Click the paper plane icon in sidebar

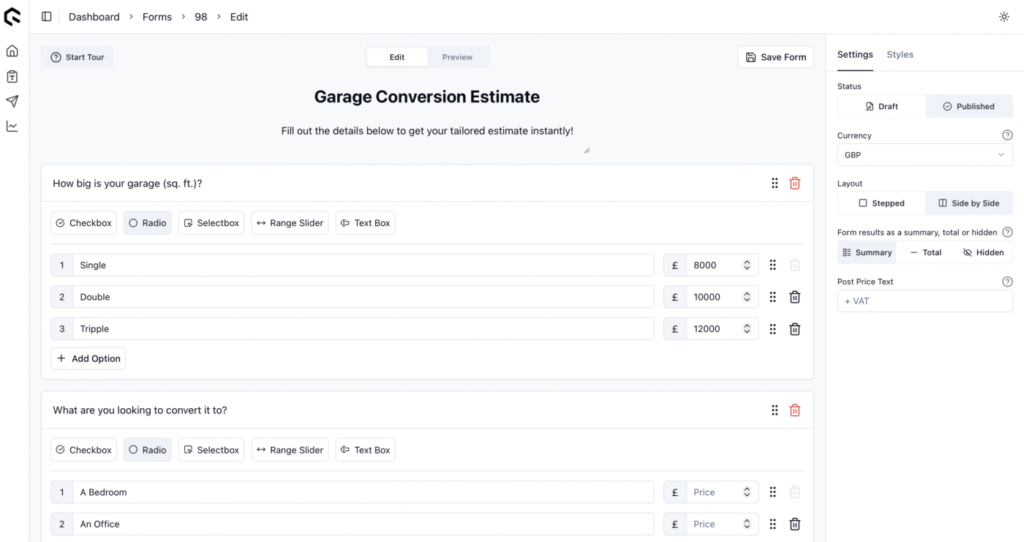tap(12, 101)
